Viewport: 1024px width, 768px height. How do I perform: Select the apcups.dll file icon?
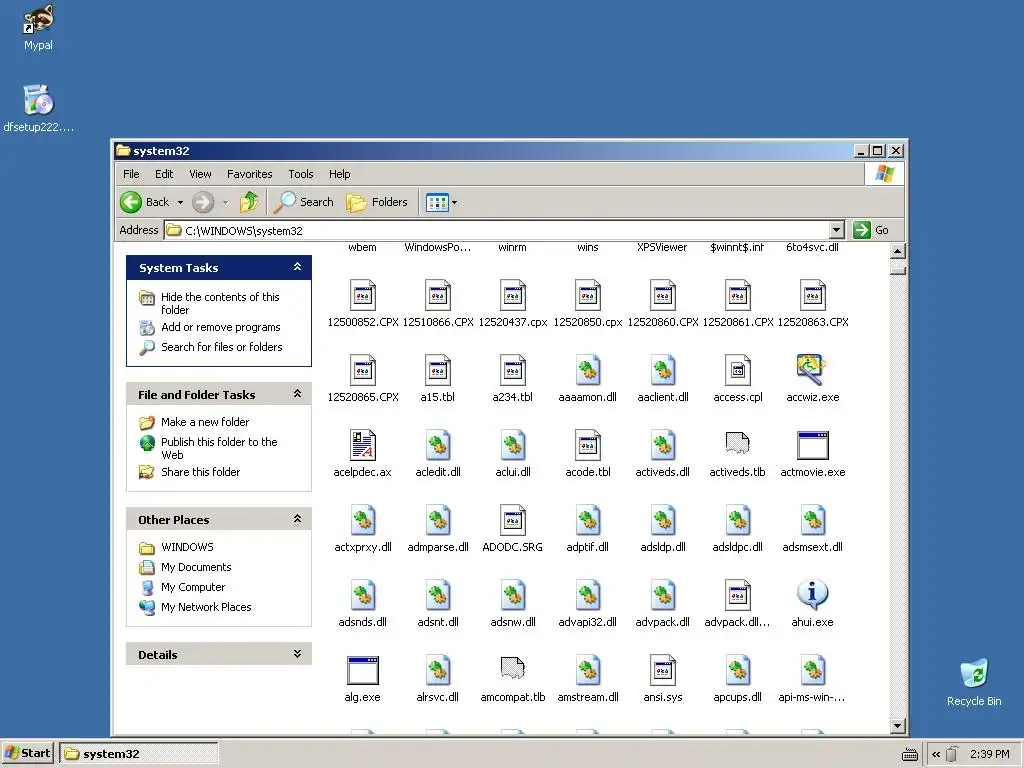tap(737, 670)
